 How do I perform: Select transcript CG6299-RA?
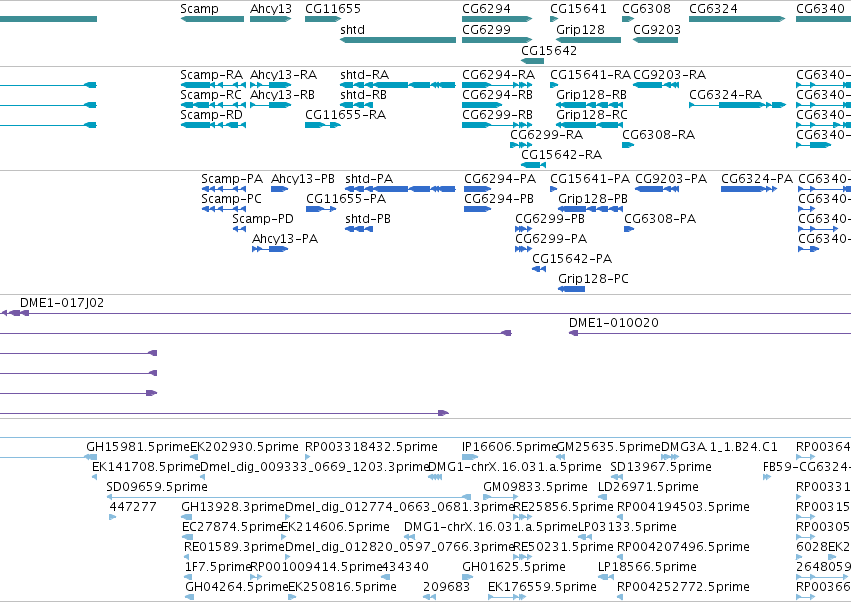tap(521, 145)
